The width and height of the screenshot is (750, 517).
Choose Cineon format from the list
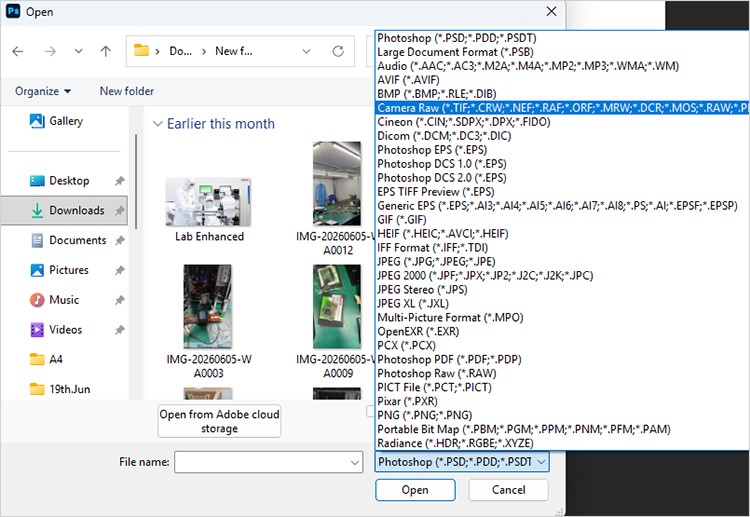click(x=562, y=121)
